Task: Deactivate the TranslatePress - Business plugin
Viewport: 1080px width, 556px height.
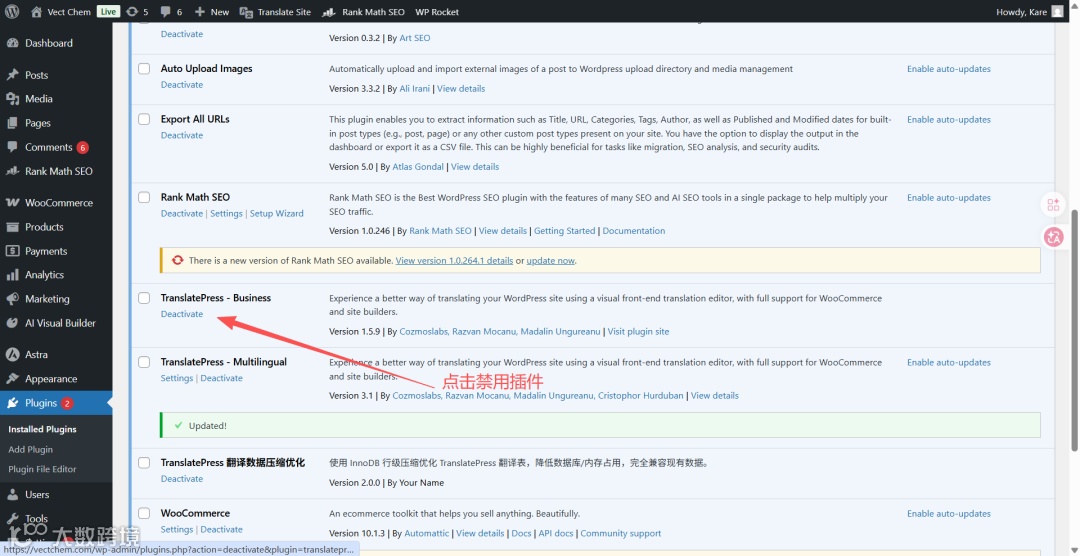Action: click(x=182, y=313)
